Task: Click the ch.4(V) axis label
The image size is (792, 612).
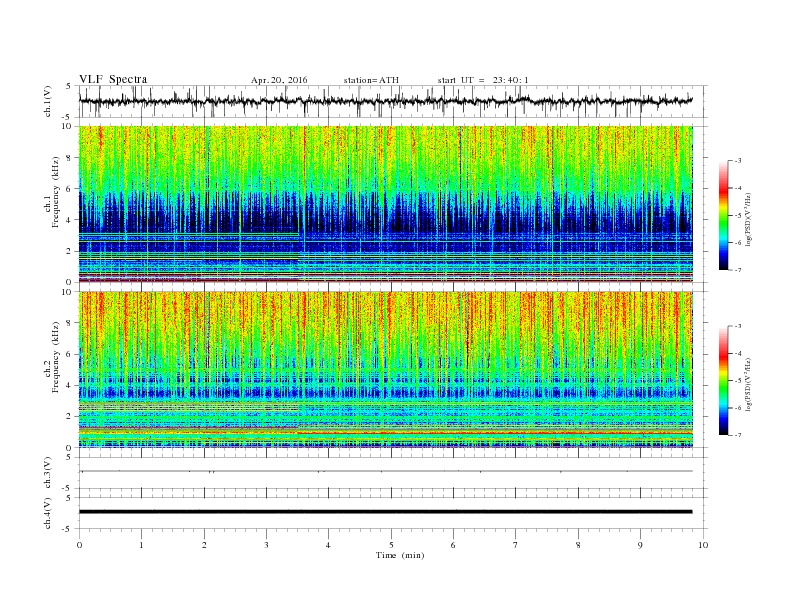Action: [x=48, y=514]
